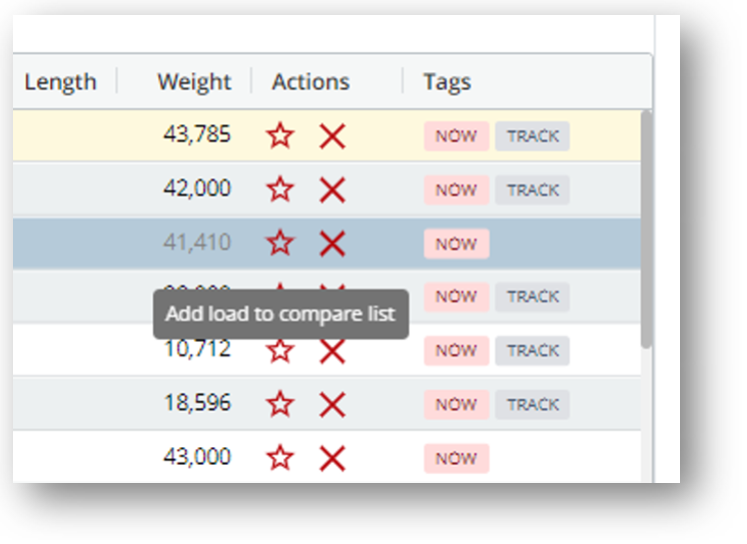
Task: Remove the 18,596 weight load
Action: [x=332, y=404]
